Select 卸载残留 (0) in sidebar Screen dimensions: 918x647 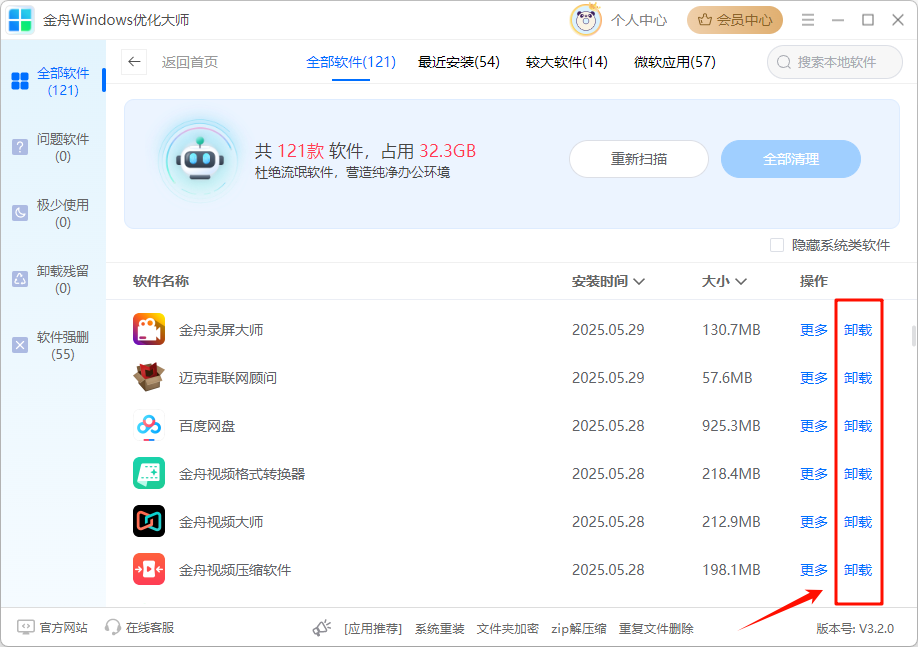click(53, 280)
